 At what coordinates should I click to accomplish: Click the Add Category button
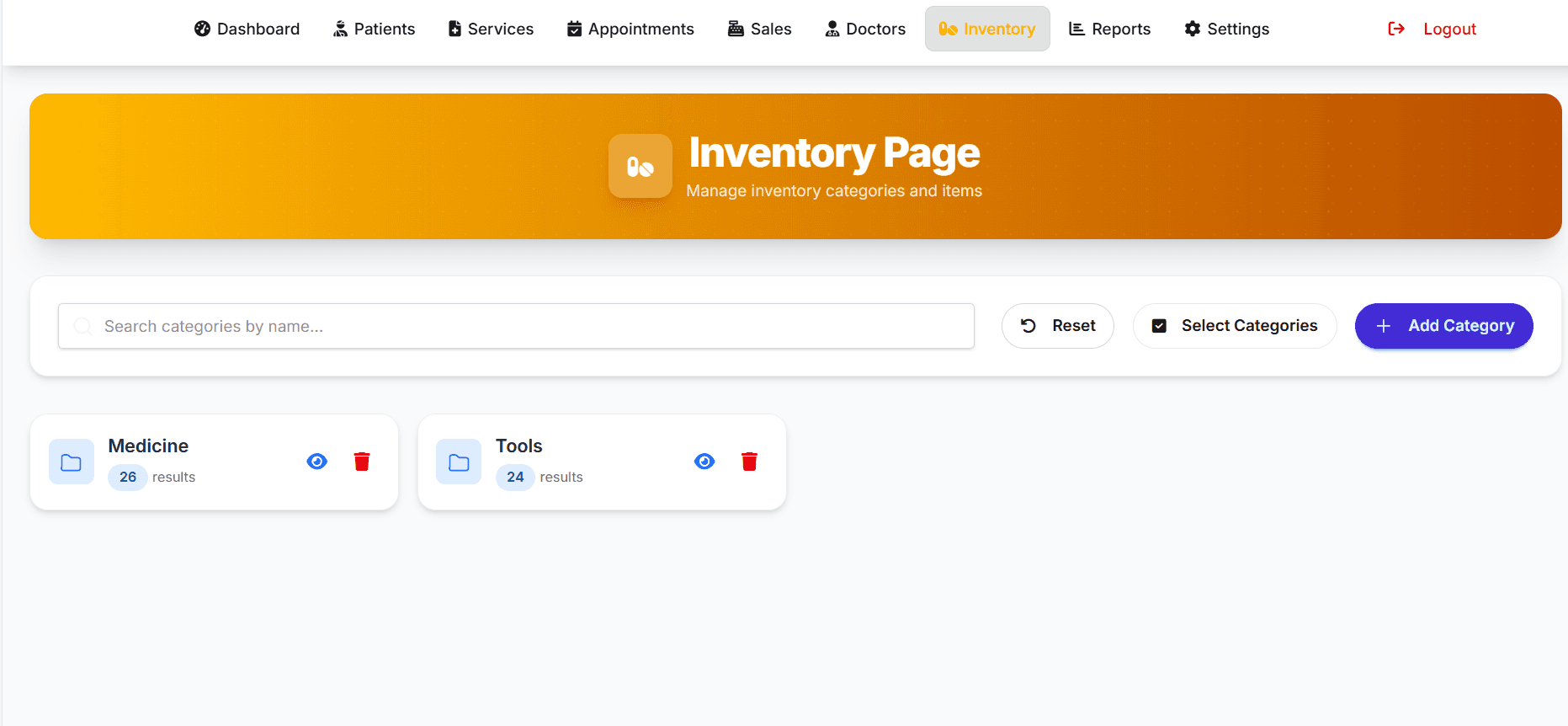(x=1444, y=326)
